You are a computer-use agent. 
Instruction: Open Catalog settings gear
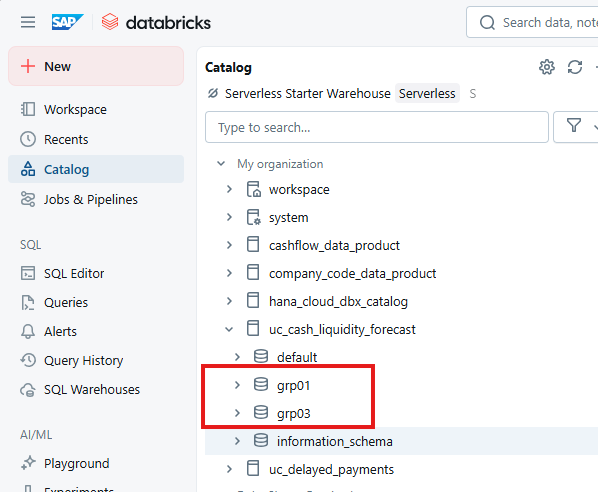click(547, 67)
